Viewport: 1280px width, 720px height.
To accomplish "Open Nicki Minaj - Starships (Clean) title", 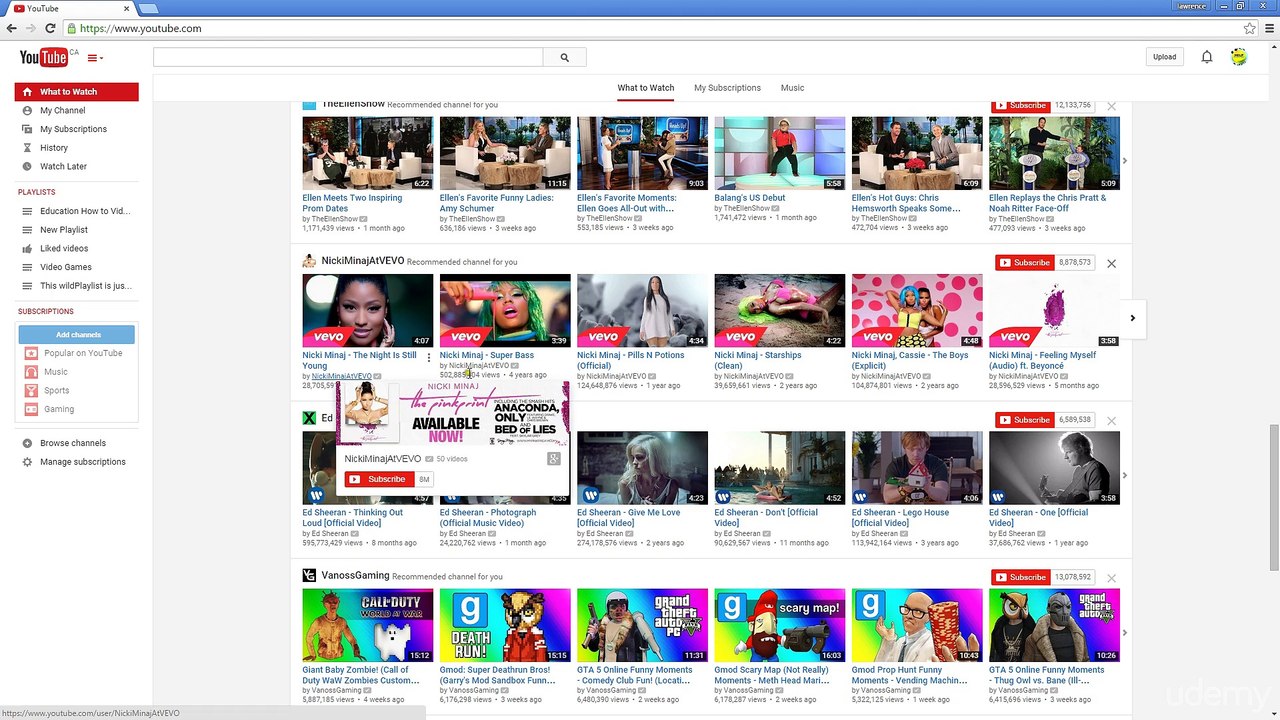I will tap(758, 360).
